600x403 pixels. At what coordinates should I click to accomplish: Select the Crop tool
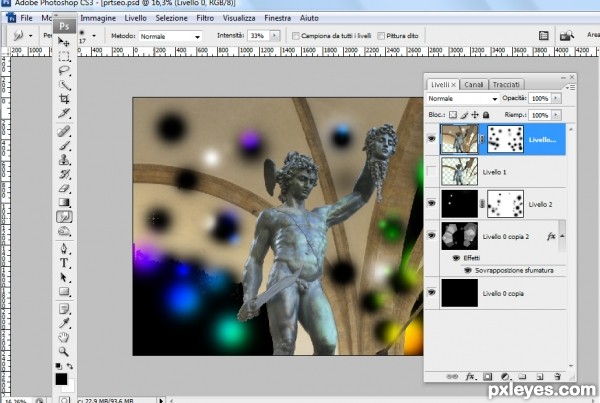(64, 99)
